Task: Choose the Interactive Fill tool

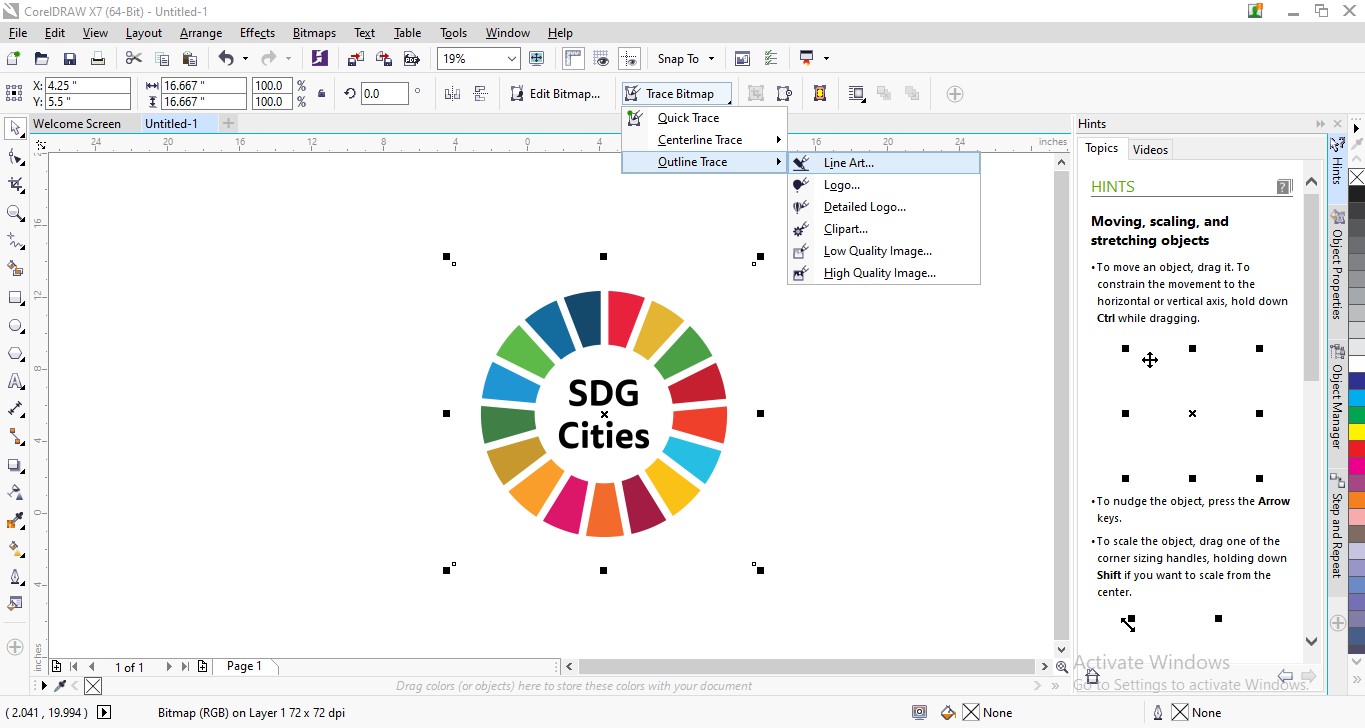Action: pos(15,549)
